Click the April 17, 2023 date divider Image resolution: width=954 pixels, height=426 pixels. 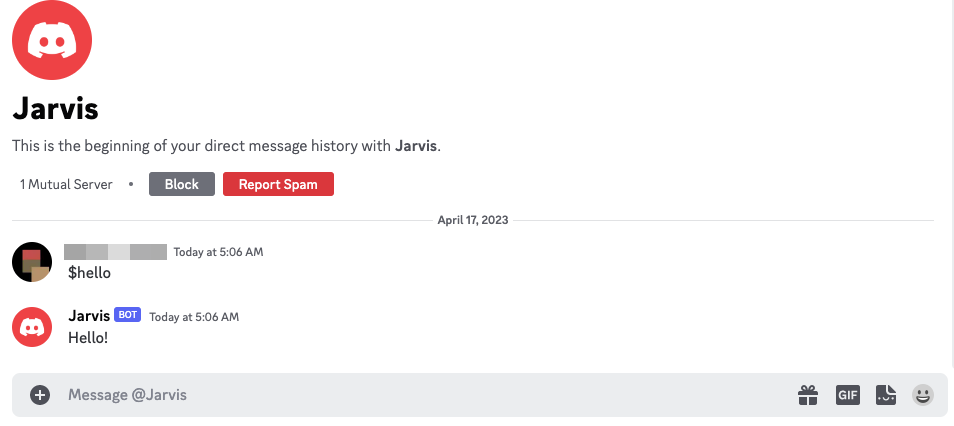tap(472, 220)
